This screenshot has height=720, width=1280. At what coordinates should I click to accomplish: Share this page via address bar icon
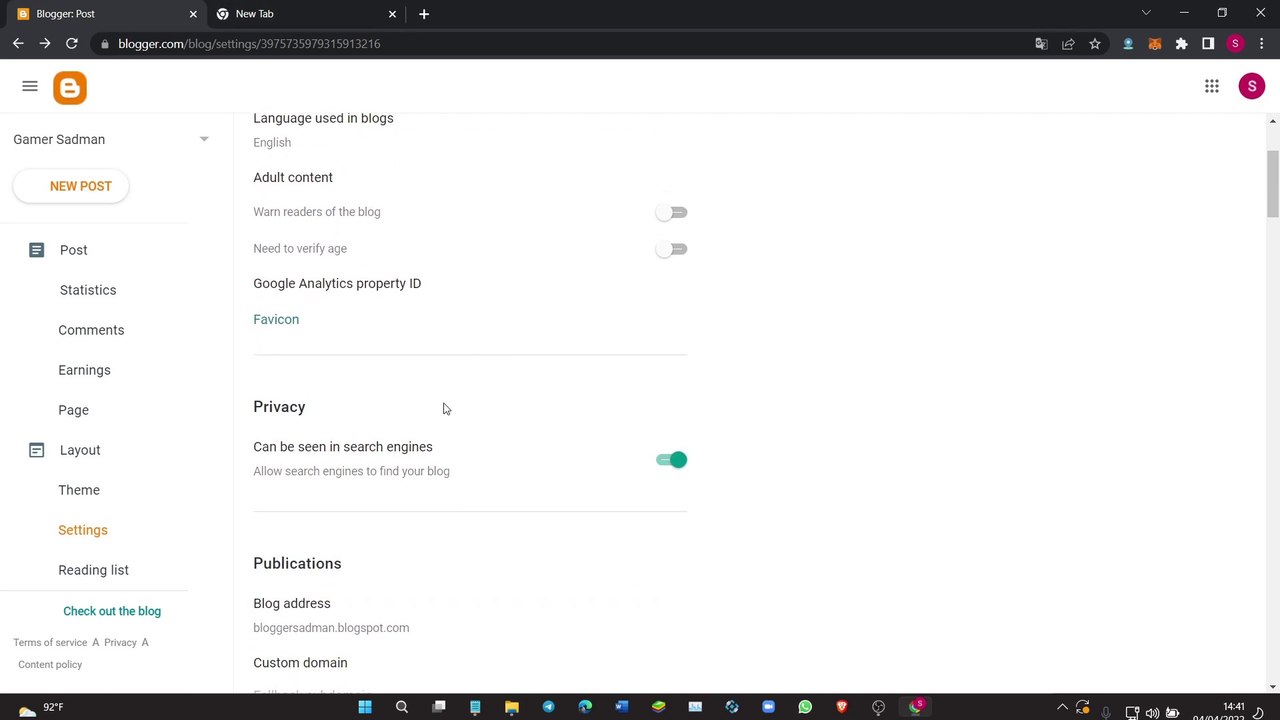tap(1068, 44)
